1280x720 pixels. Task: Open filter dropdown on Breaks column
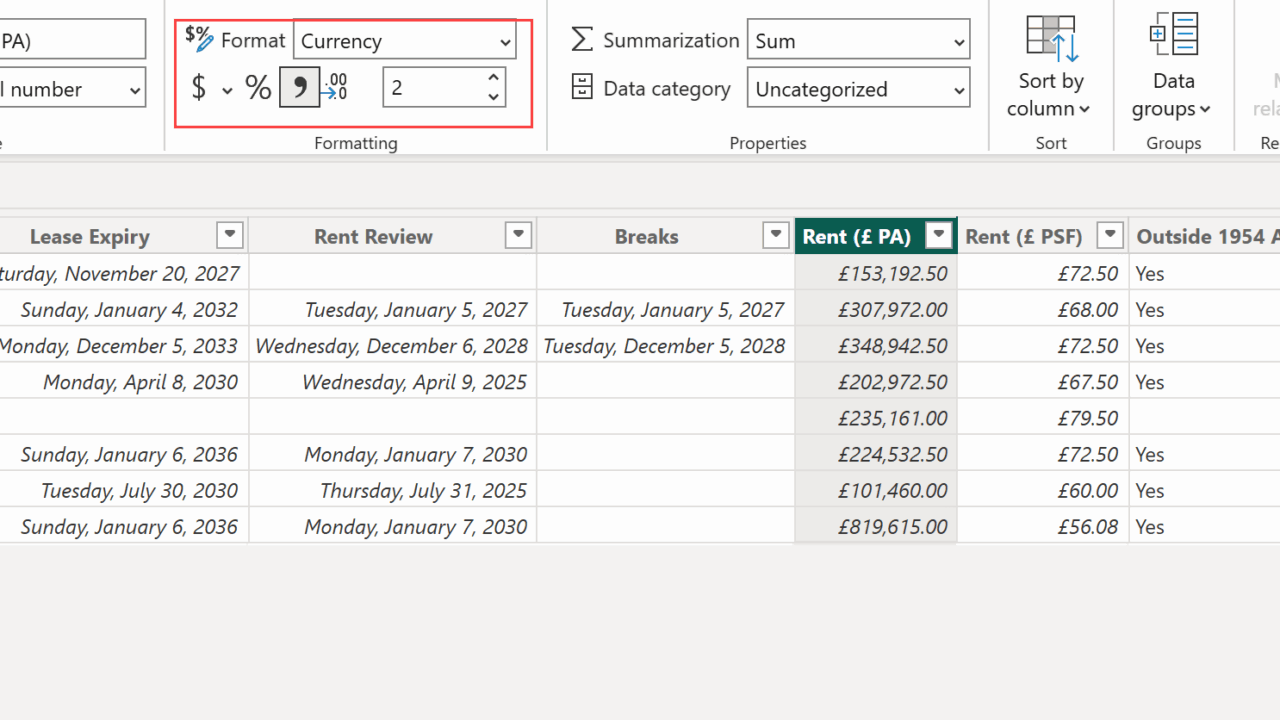click(776, 235)
